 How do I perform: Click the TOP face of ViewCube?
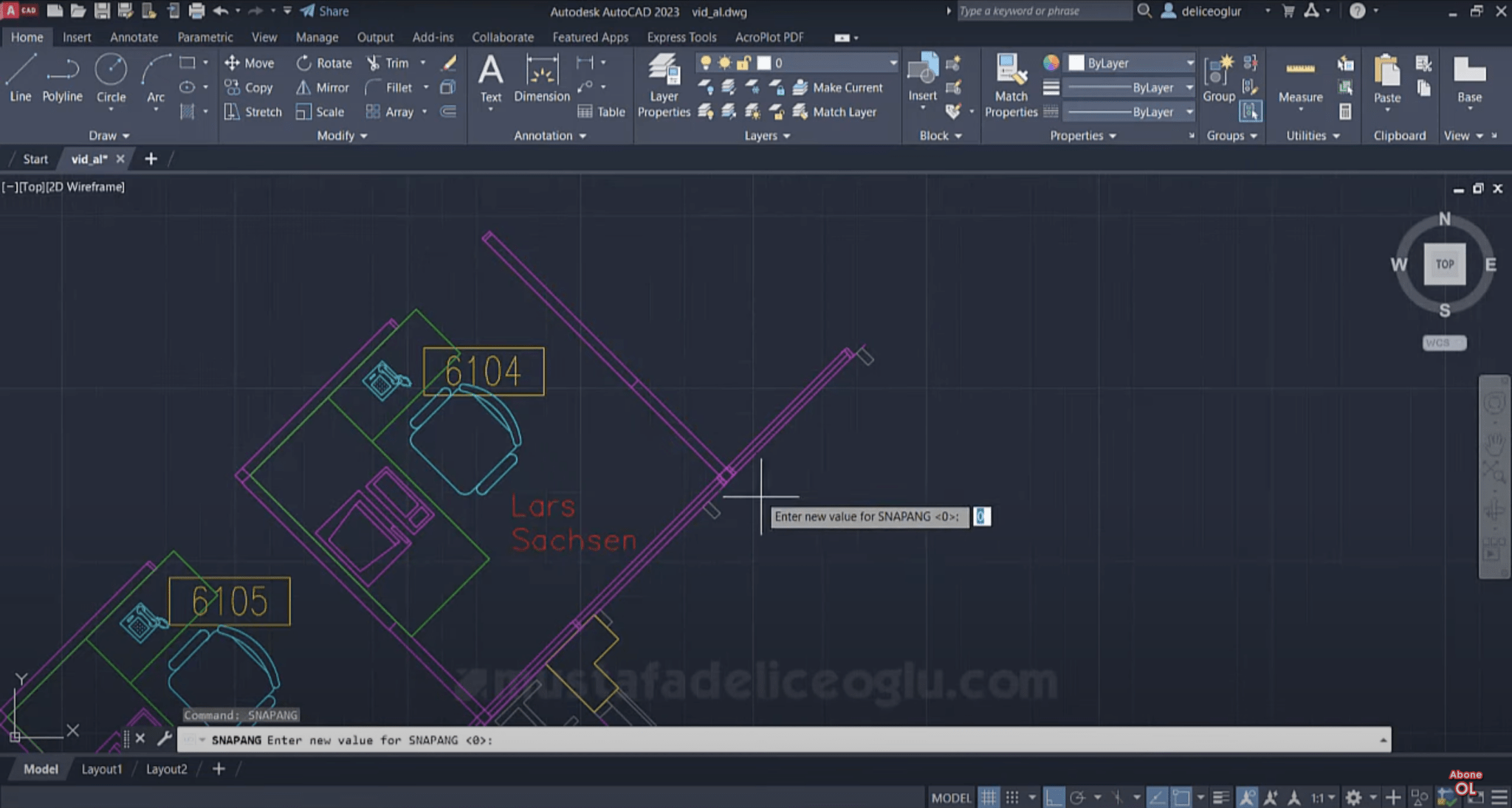[x=1444, y=263]
